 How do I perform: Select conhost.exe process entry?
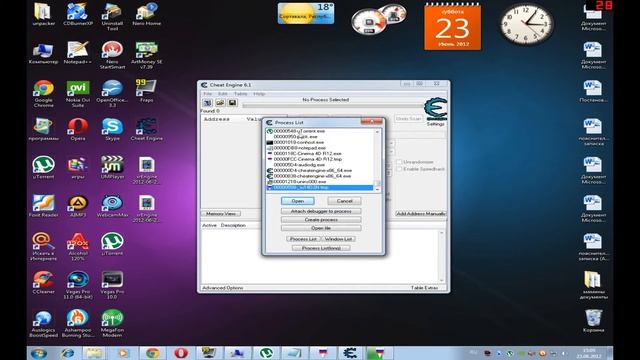tap(320, 142)
